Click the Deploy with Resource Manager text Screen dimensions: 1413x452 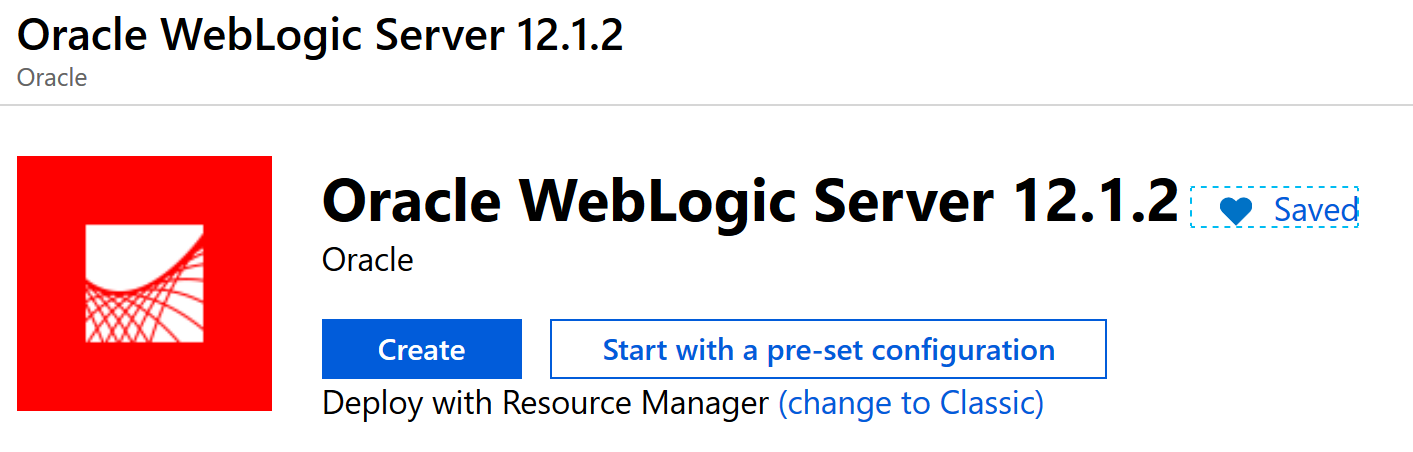click(x=546, y=403)
